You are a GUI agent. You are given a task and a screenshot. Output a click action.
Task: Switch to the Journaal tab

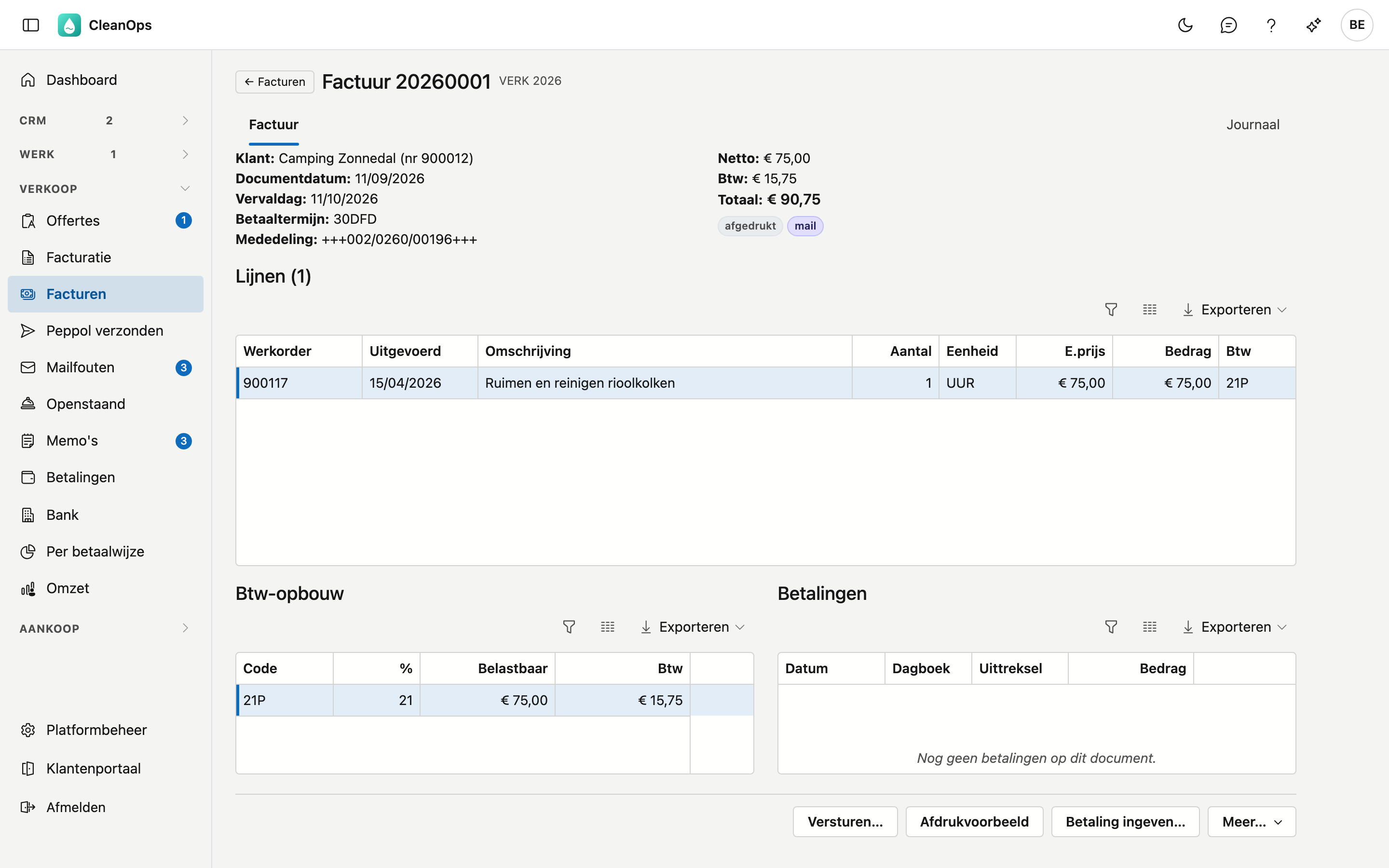coord(1253,124)
